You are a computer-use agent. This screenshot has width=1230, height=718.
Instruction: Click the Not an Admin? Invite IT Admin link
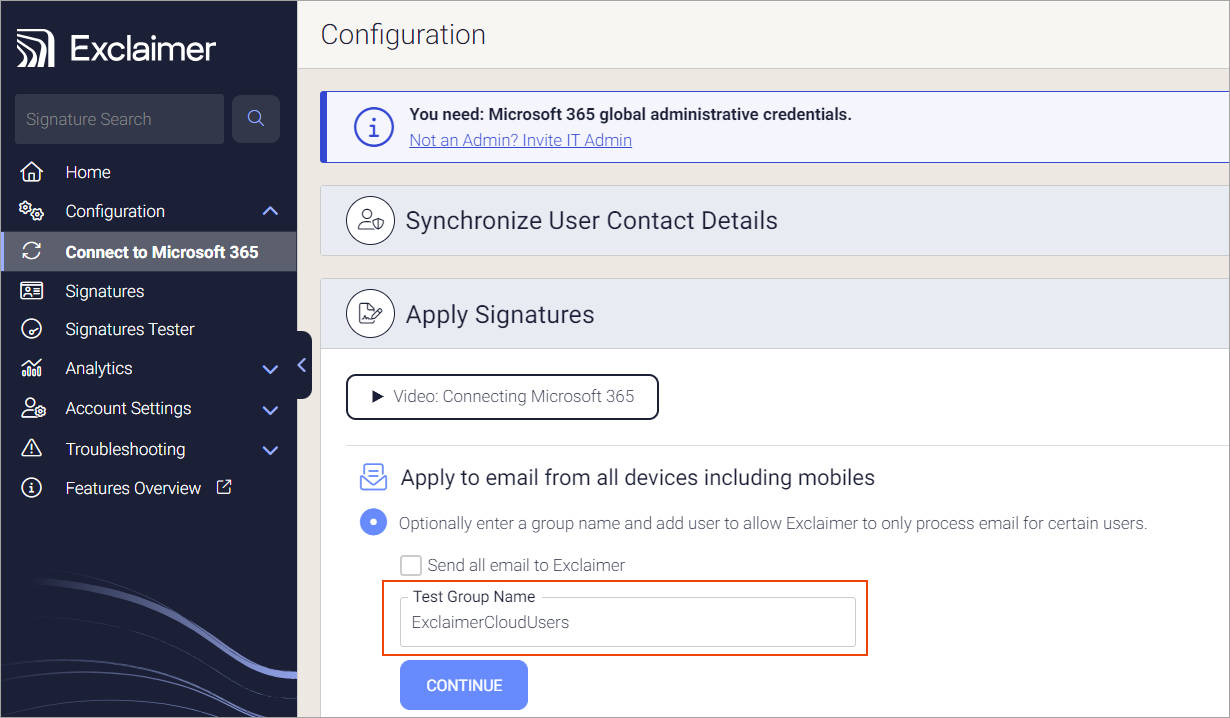click(520, 140)
